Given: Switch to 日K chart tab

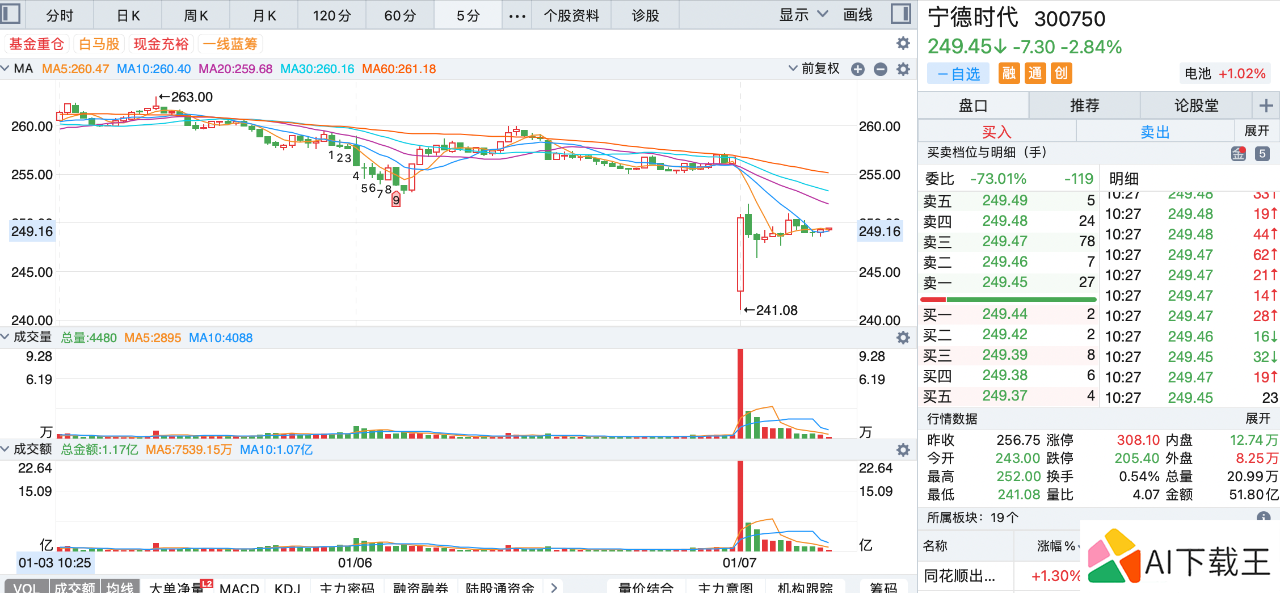Looking at the screenshot, I should pos(129,15).
